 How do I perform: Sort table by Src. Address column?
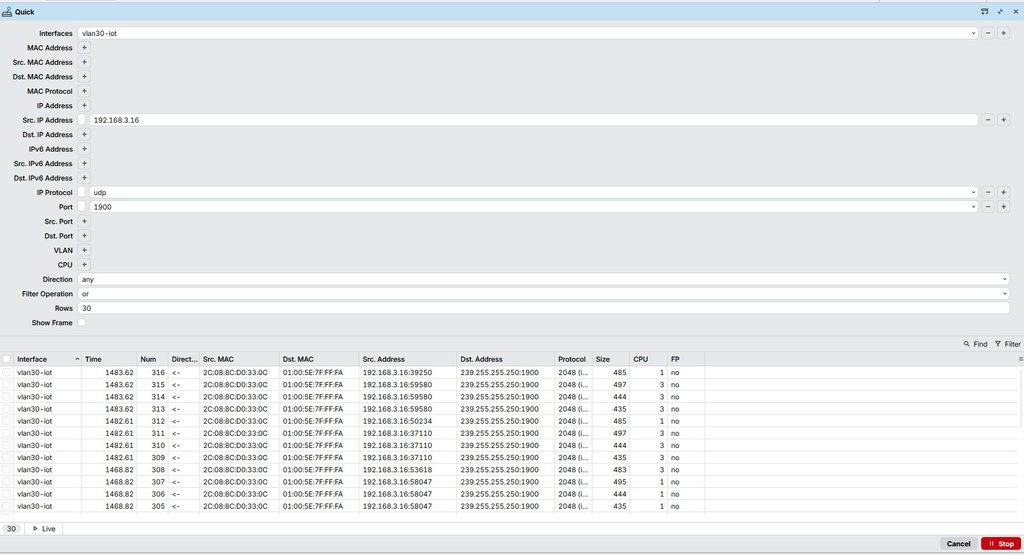406,359
